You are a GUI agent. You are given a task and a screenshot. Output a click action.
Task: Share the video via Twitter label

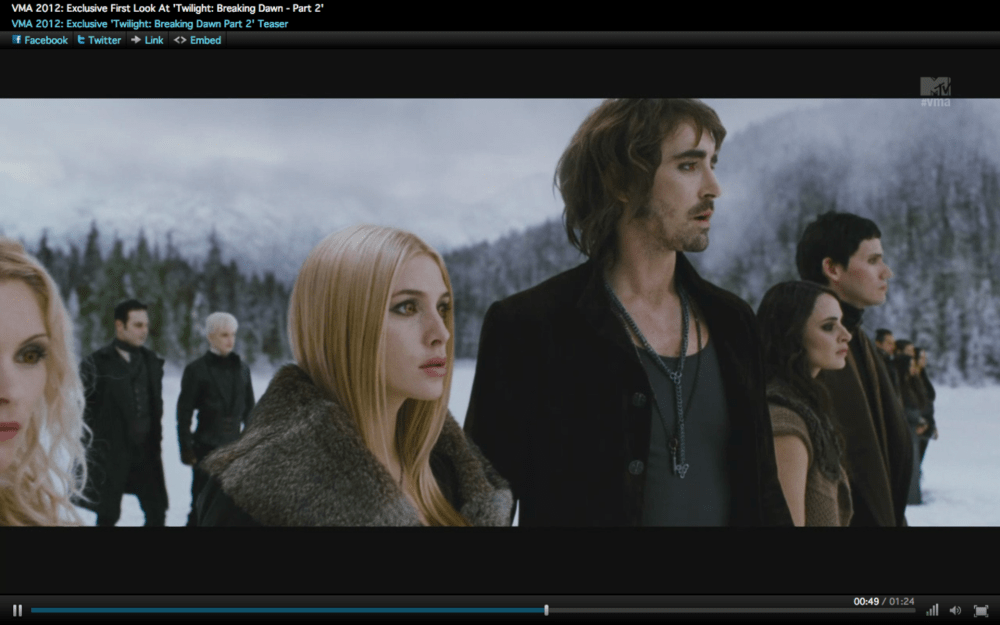tap(104, 40)
